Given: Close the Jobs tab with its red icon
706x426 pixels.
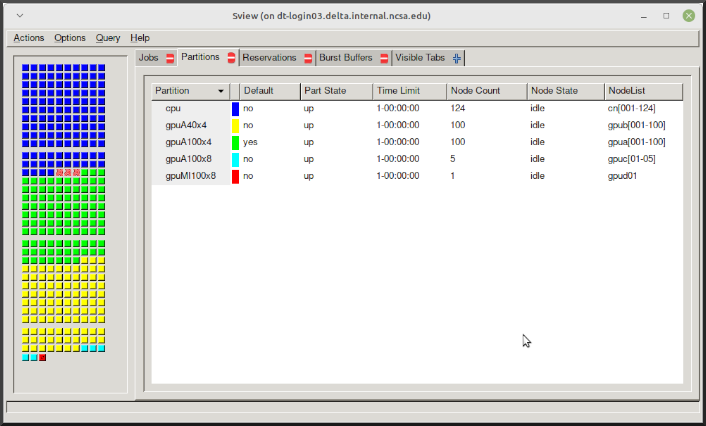Looking at the screenshot, I should coord(170,58).
